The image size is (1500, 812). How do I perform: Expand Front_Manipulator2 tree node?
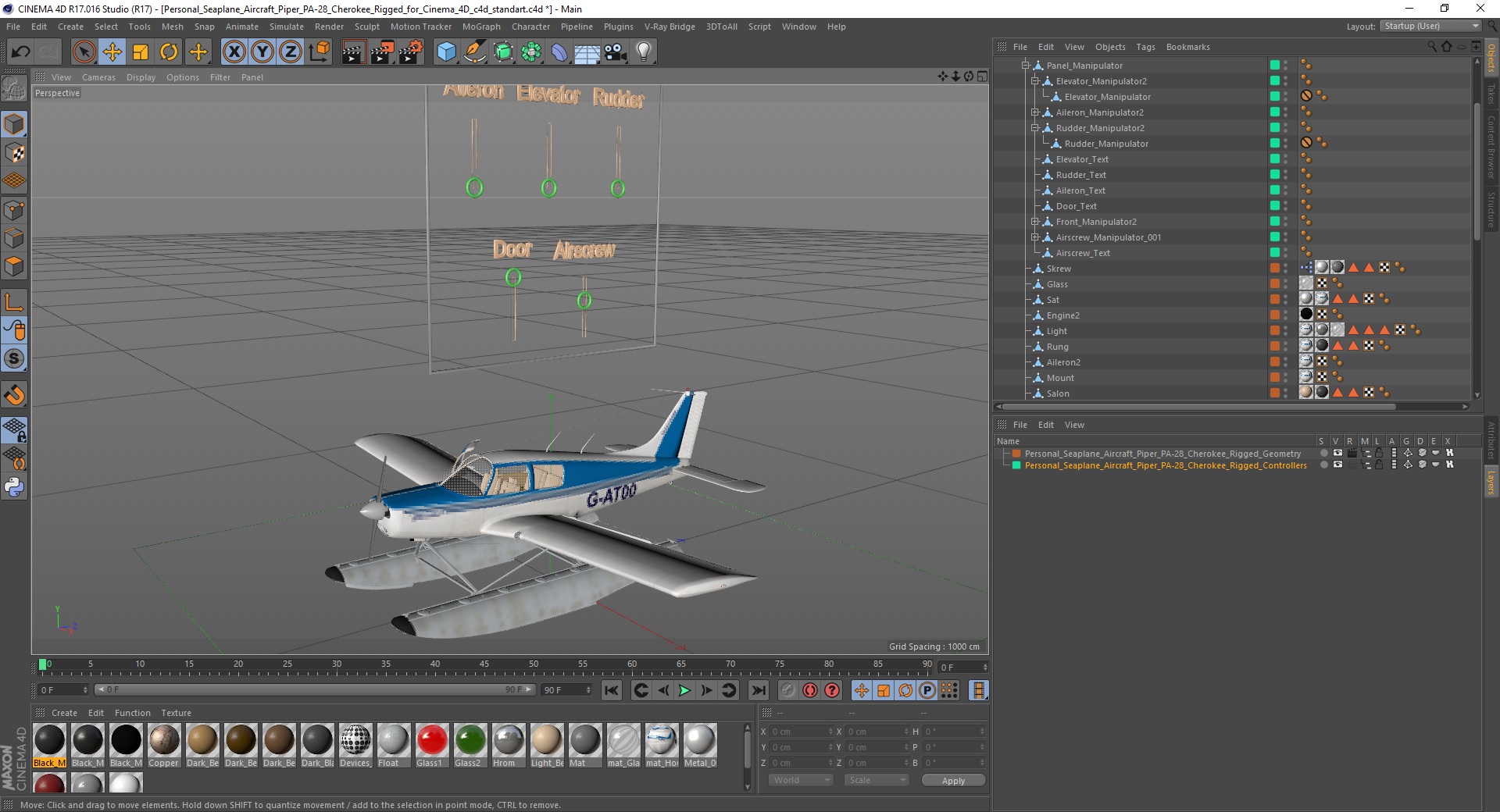click(1034, 222)
